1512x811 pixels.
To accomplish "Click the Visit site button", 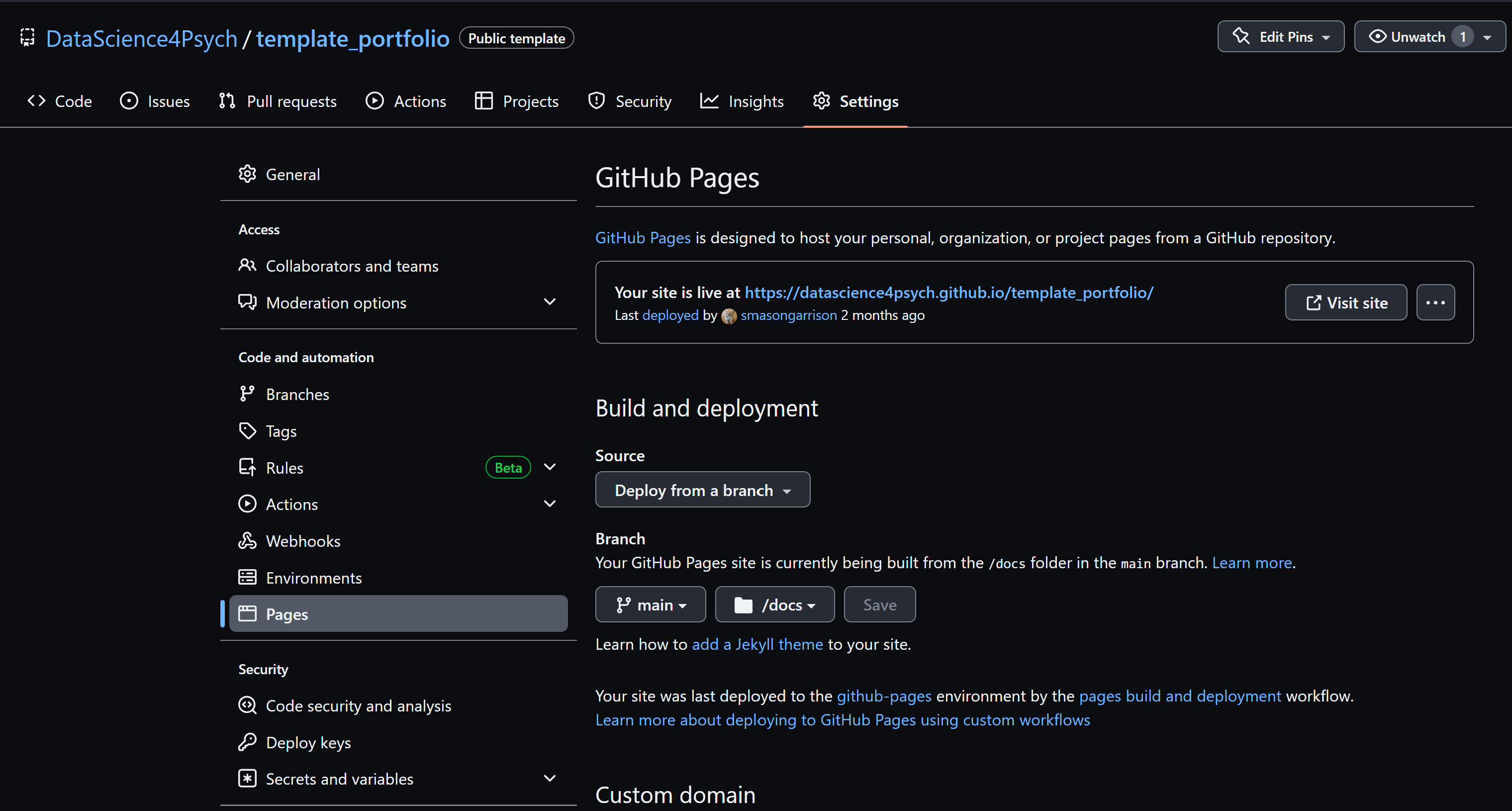I will [x=1346, y=303].
